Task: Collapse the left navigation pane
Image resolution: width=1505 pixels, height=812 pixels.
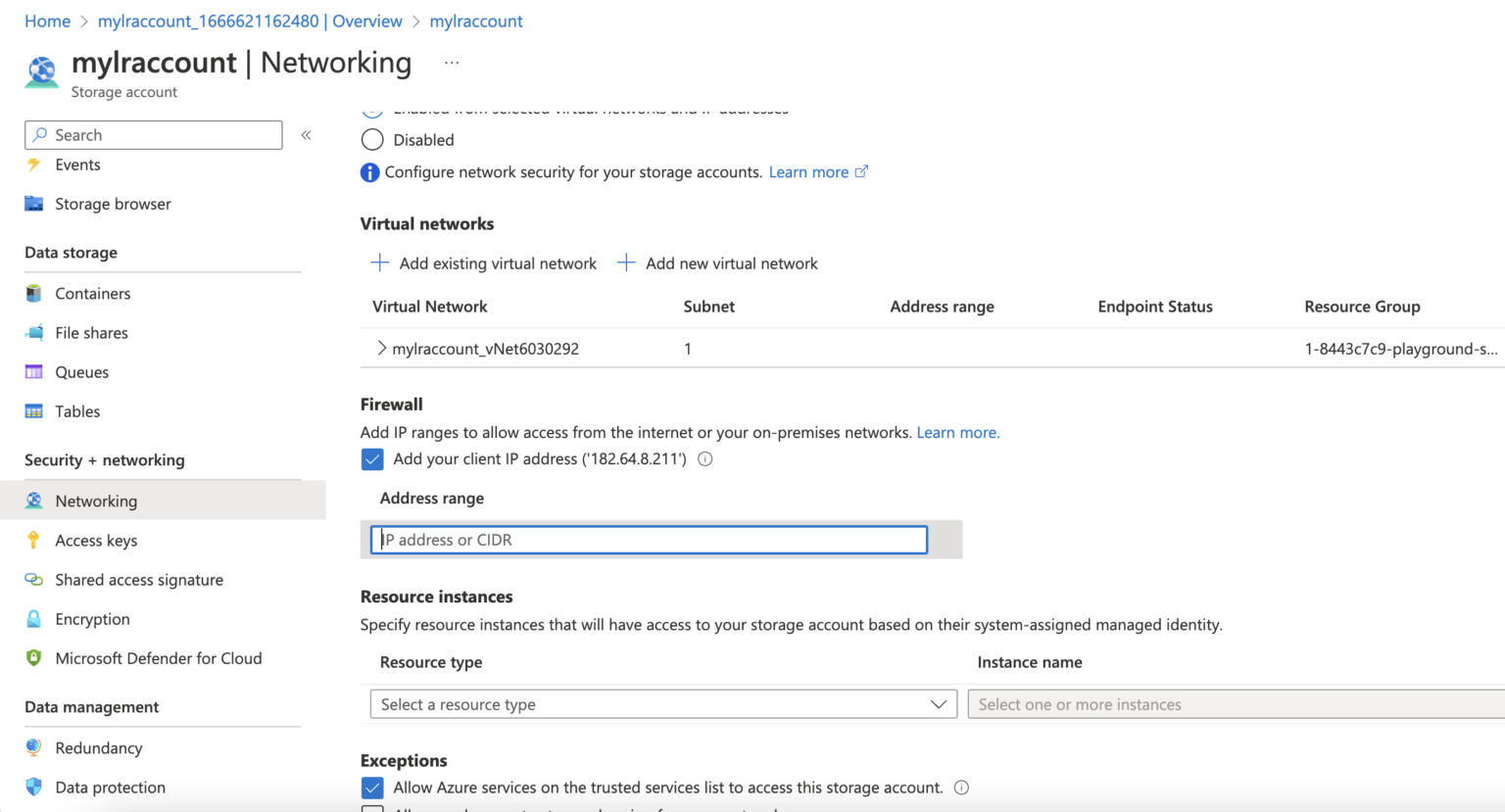Action: tap(305, 134)
